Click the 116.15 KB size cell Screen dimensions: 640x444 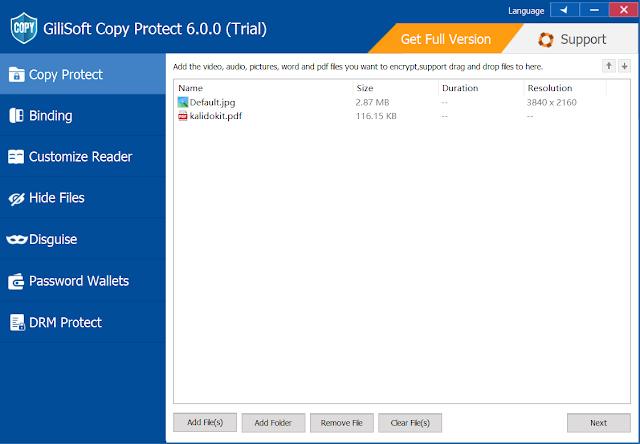coord(376,116)
